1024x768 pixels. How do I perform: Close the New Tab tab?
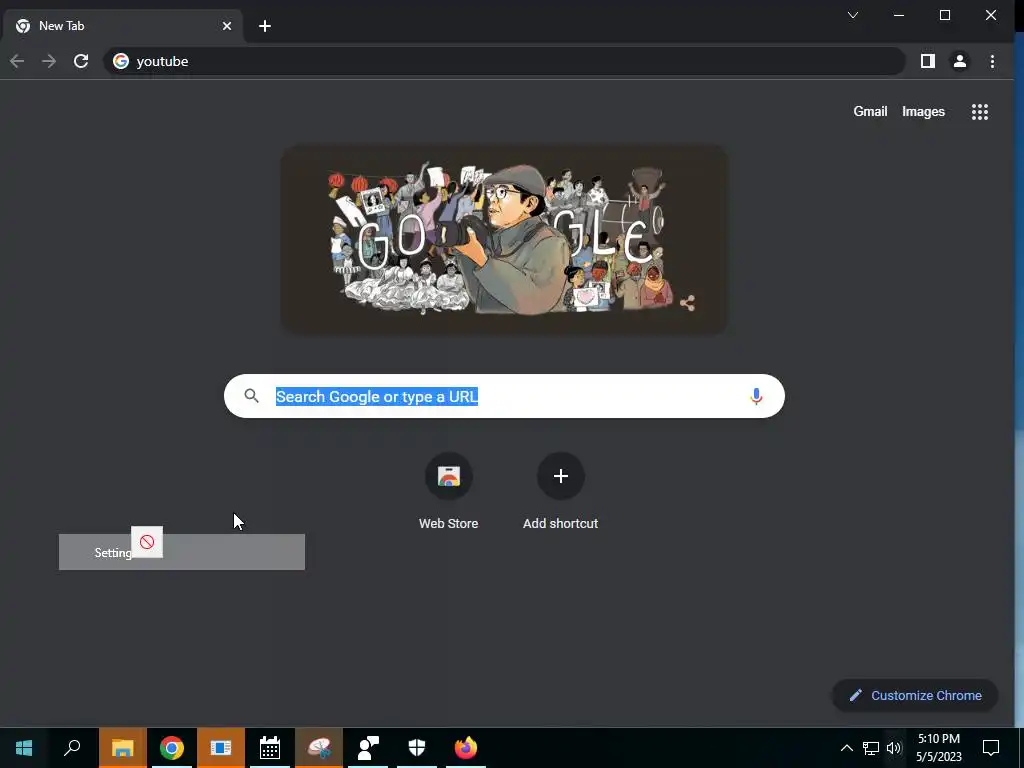click(227, 26)
